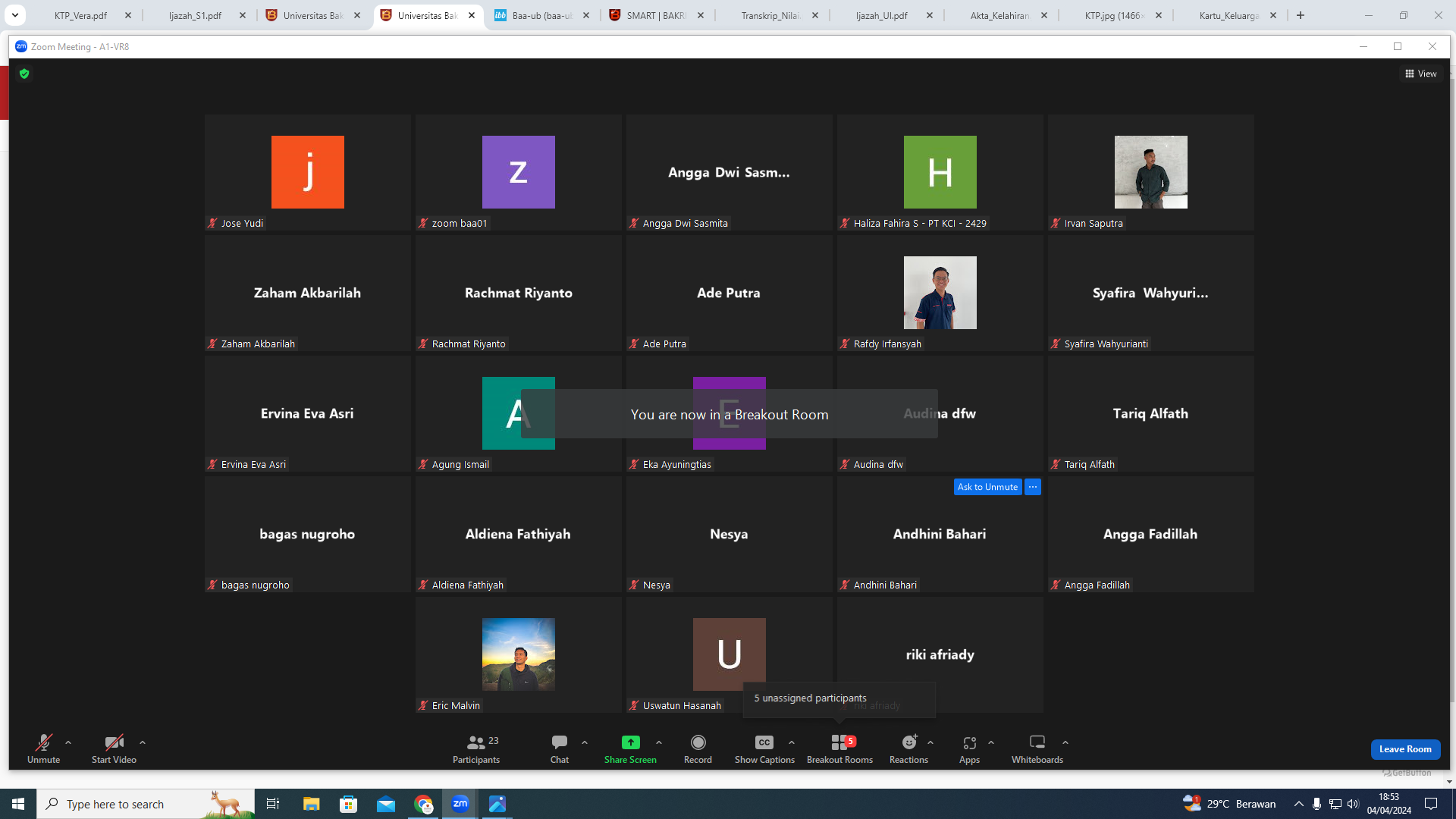Expand caption options arrow
Screen dimensions: 1456x819
coord(792,742)
